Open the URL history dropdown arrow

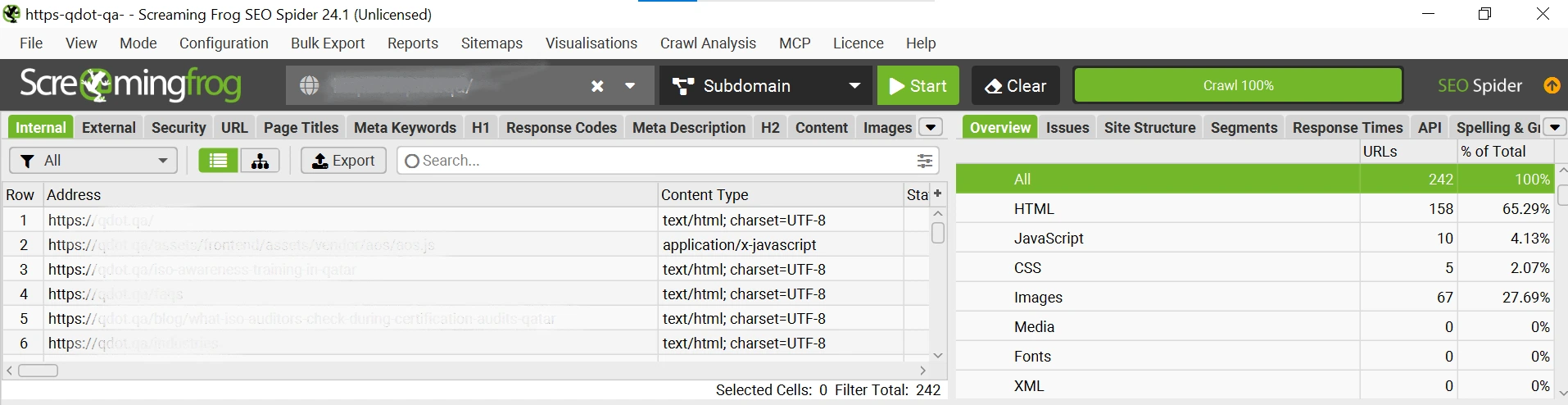630,86
